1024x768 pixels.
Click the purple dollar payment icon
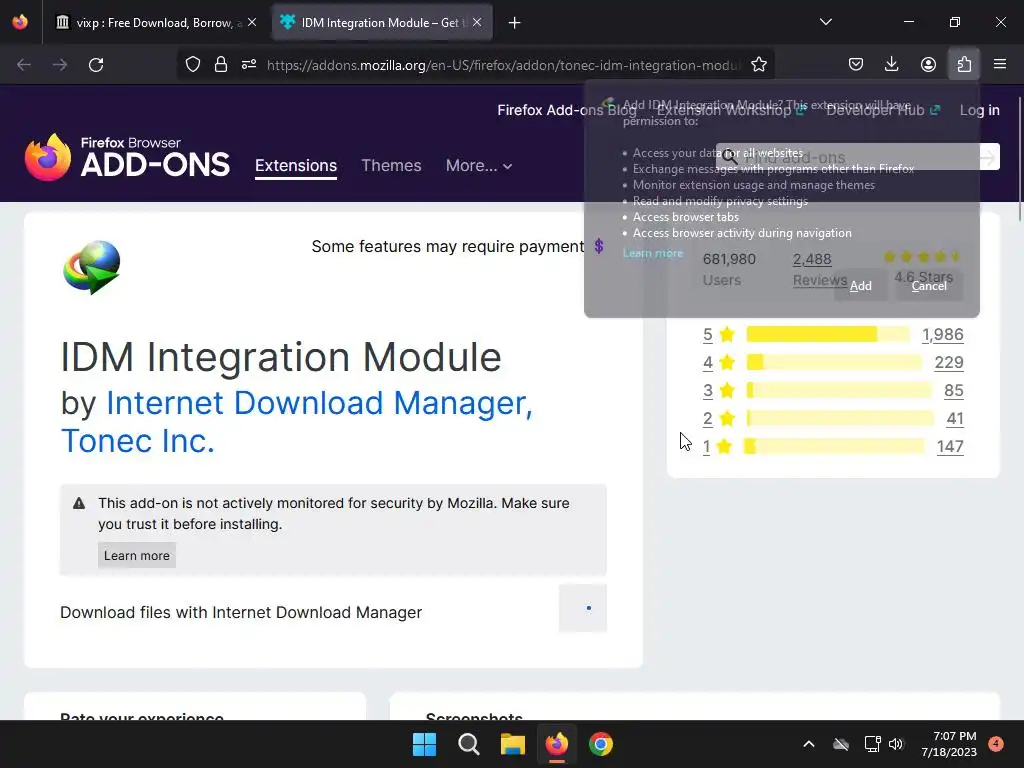599,246
